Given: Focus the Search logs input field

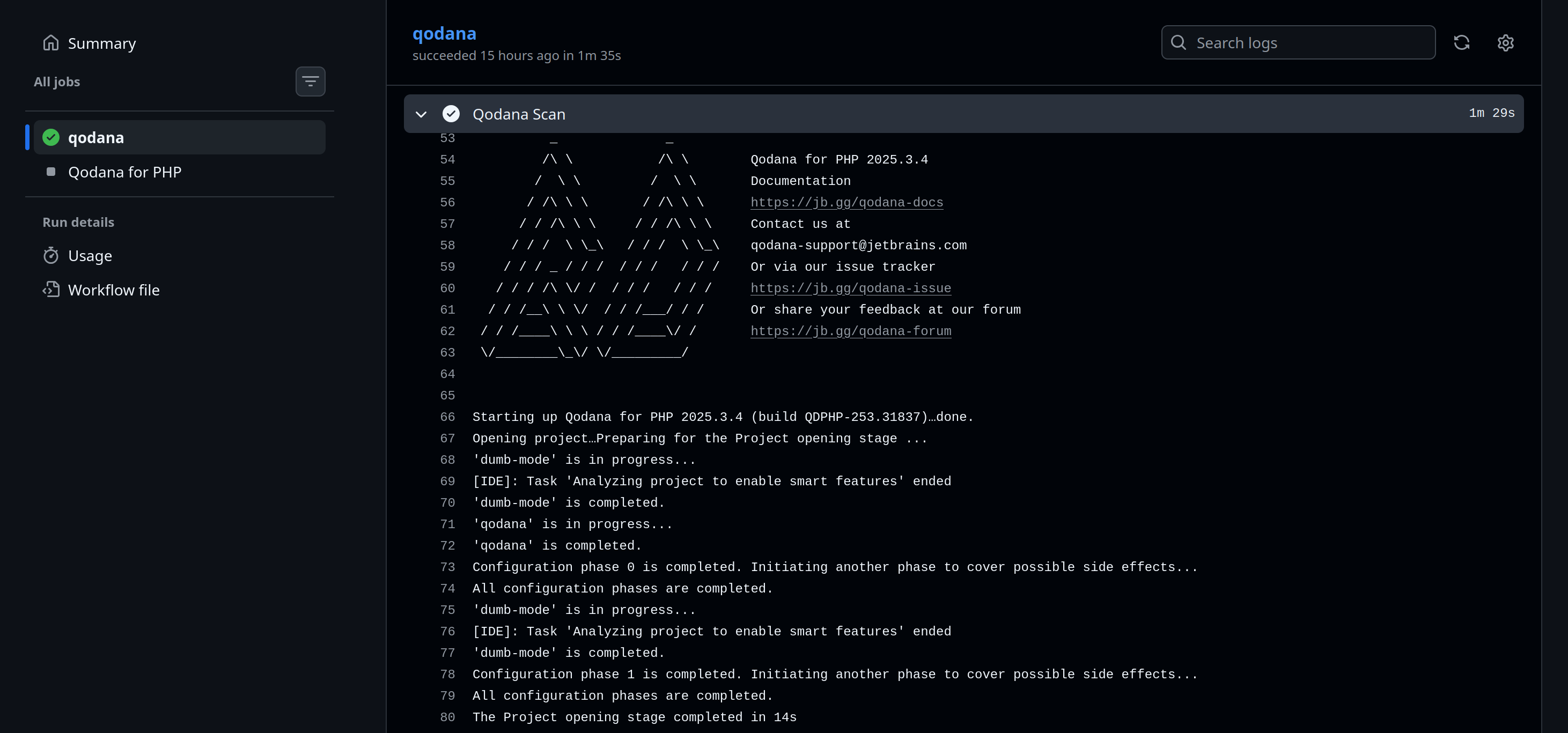Looking at the screenshot, I should coord(1298,42).
